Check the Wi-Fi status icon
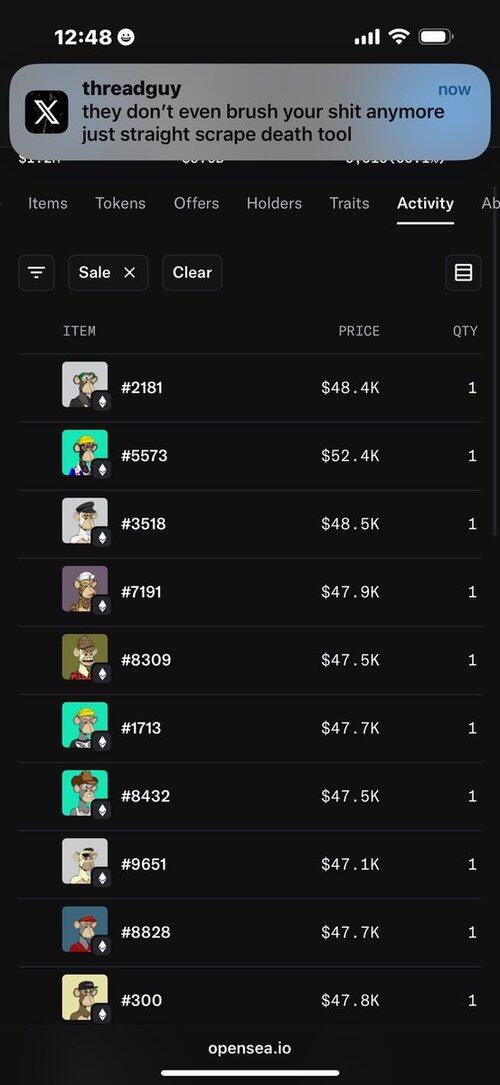The height and width of the screenshot is (1085, 500). [399, 37]
